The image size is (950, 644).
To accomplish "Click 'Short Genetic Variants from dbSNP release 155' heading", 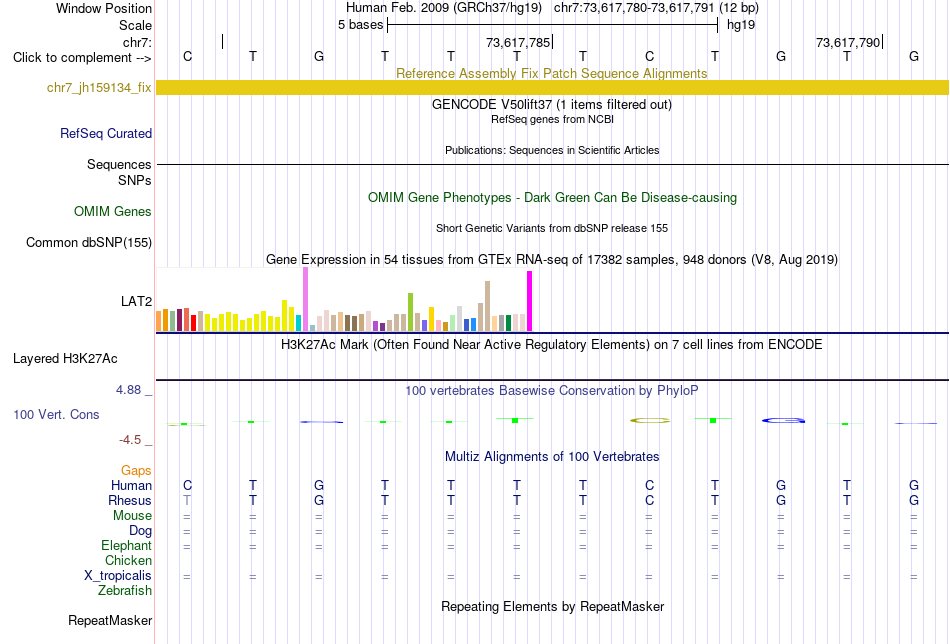I will tap(552, 228).
